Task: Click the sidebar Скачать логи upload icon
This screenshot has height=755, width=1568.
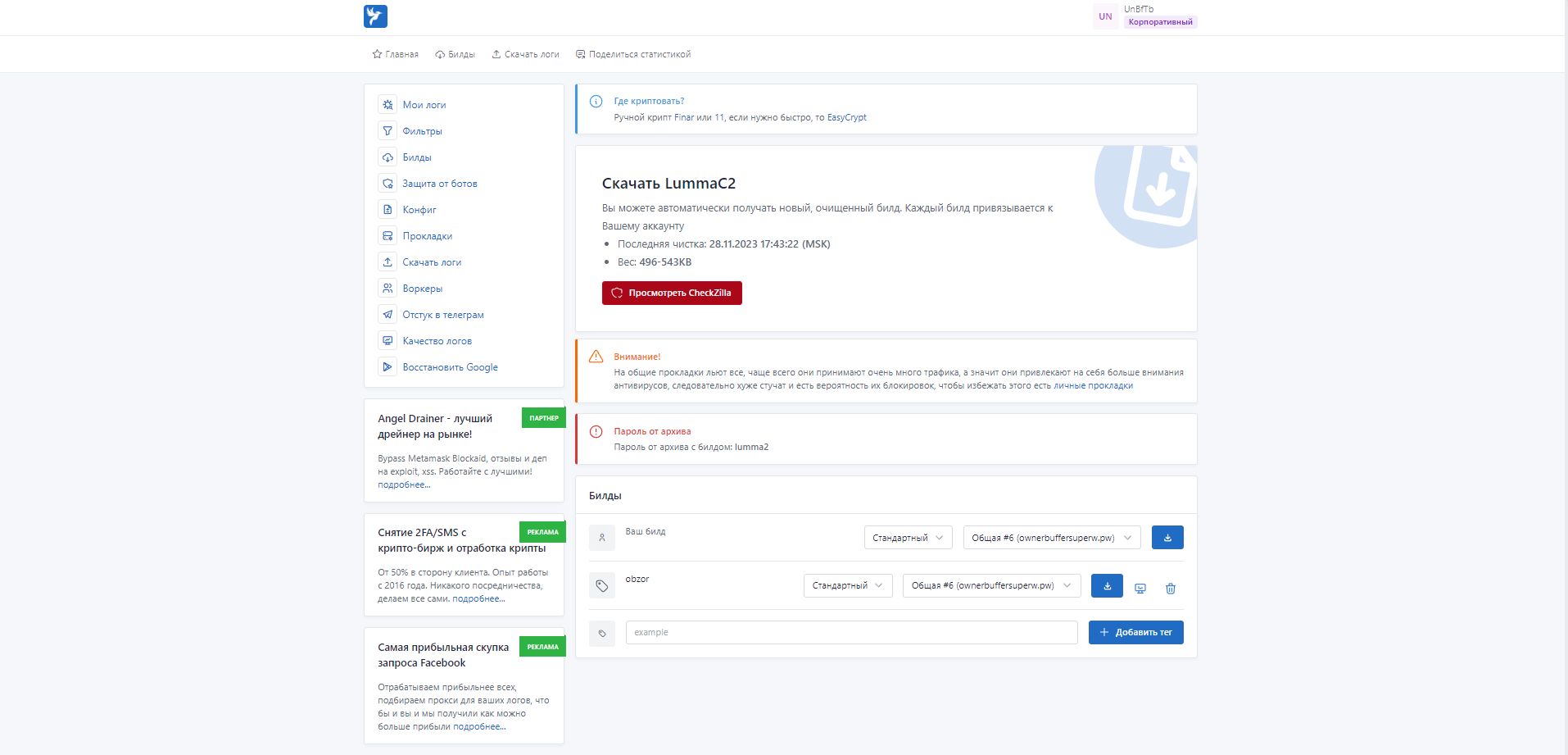Action: point(387,262)
